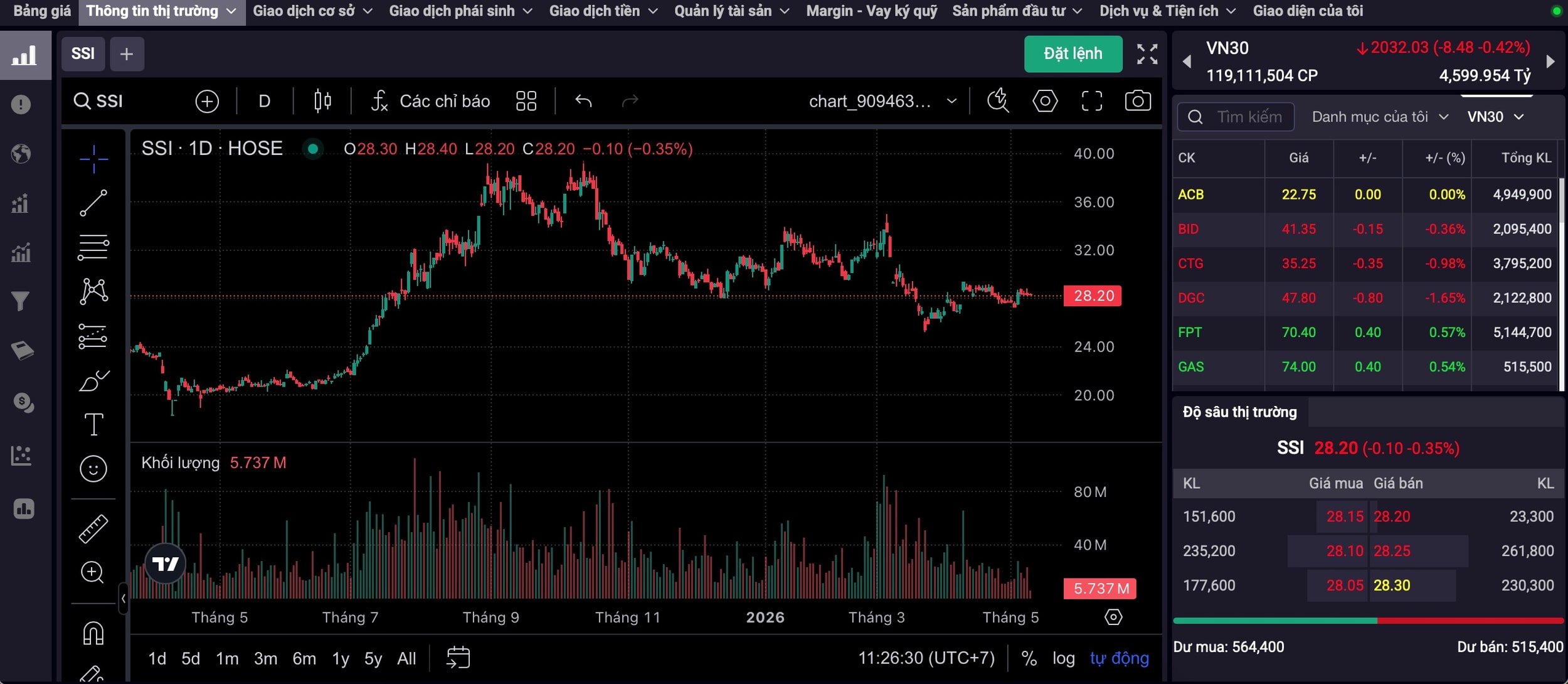Open the forecasting and measurement tools
Viewport: 1568px width, 684px height.
pyautogui.click(x=93, y=336)
